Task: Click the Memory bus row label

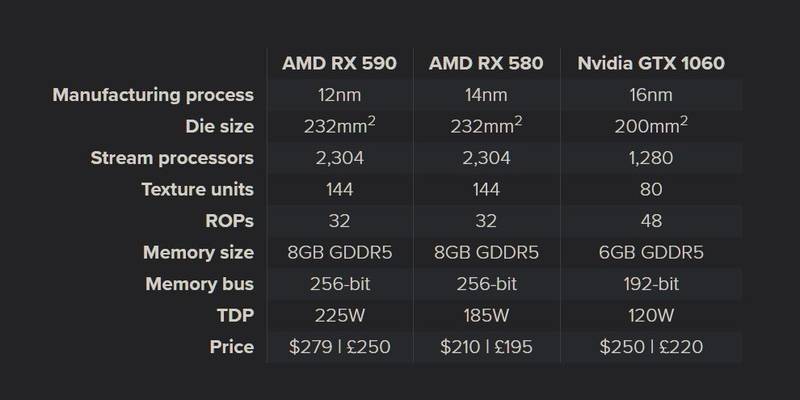Action: click(x=199, y=284)
